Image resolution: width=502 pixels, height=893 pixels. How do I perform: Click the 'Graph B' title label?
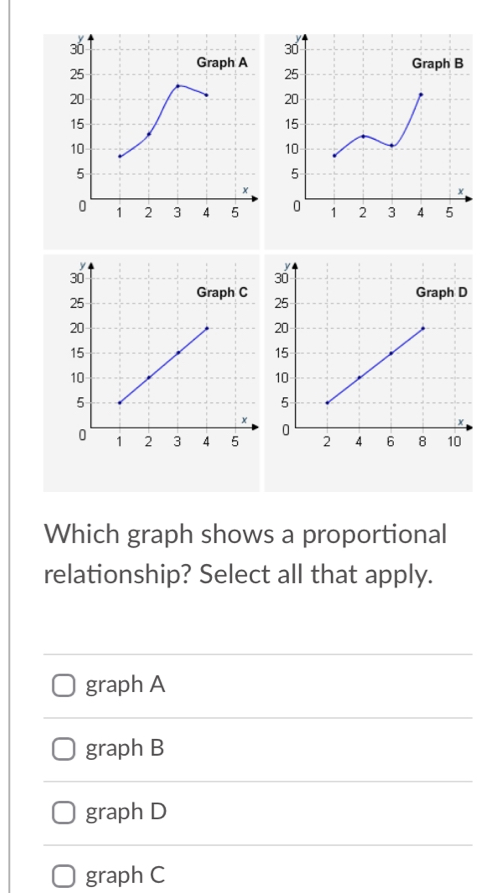[x=439, y=63]
